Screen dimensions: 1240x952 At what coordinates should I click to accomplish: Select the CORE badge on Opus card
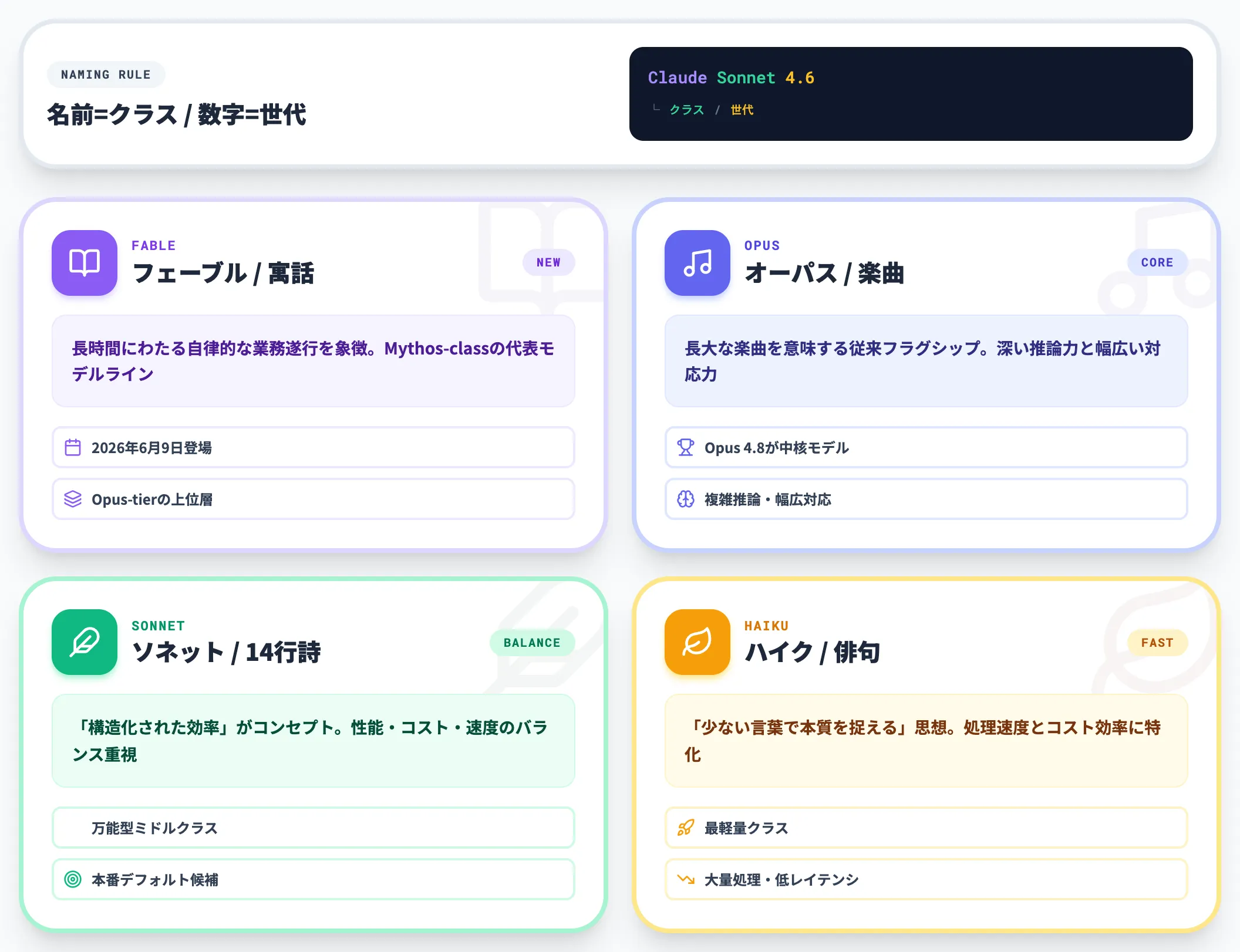point(1157,262)
